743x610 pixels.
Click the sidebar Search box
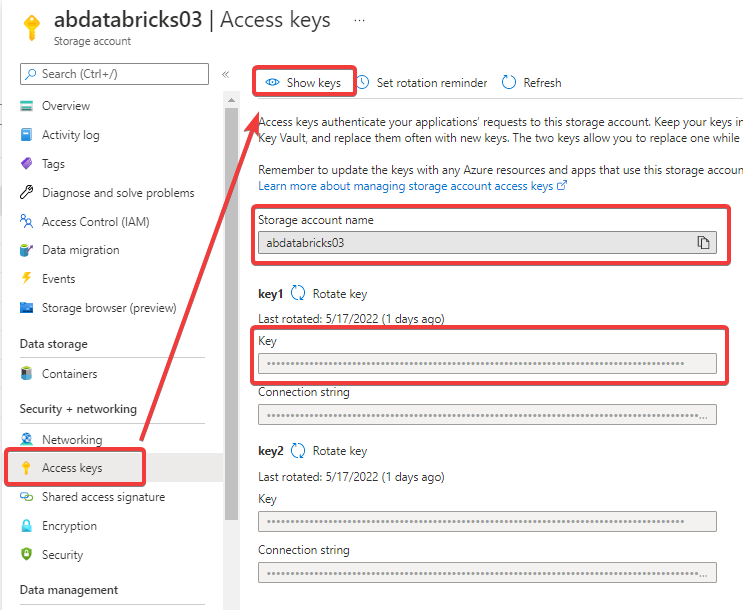[x=114, y=74]
